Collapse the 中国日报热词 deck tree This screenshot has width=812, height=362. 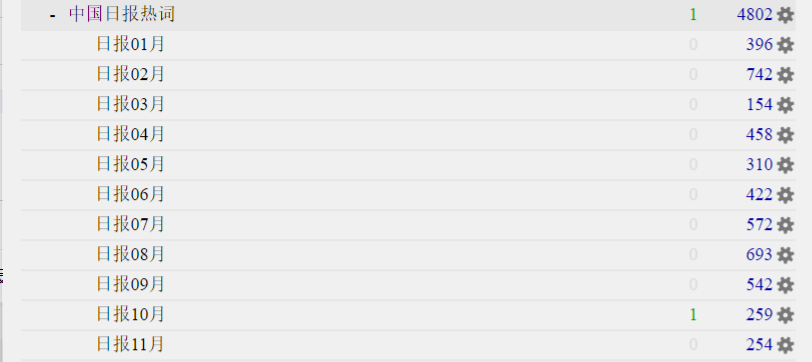point(52,16)
